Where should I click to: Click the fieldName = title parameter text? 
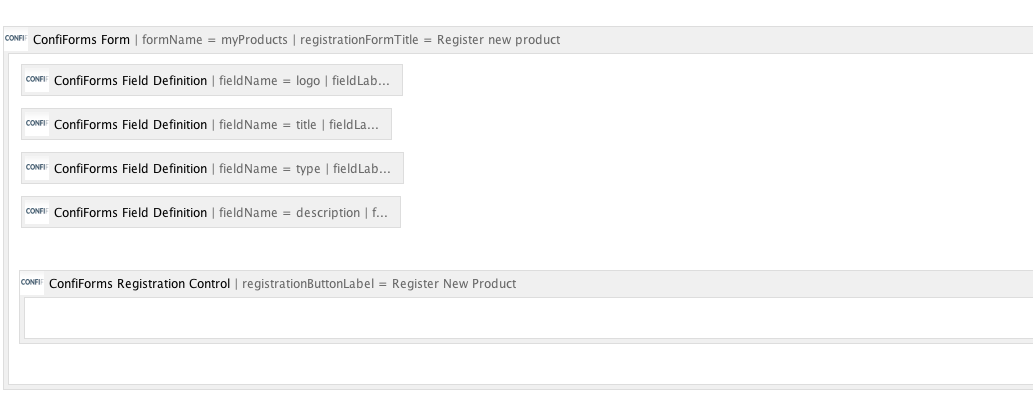pyautogui.click(x=267, y=124)
